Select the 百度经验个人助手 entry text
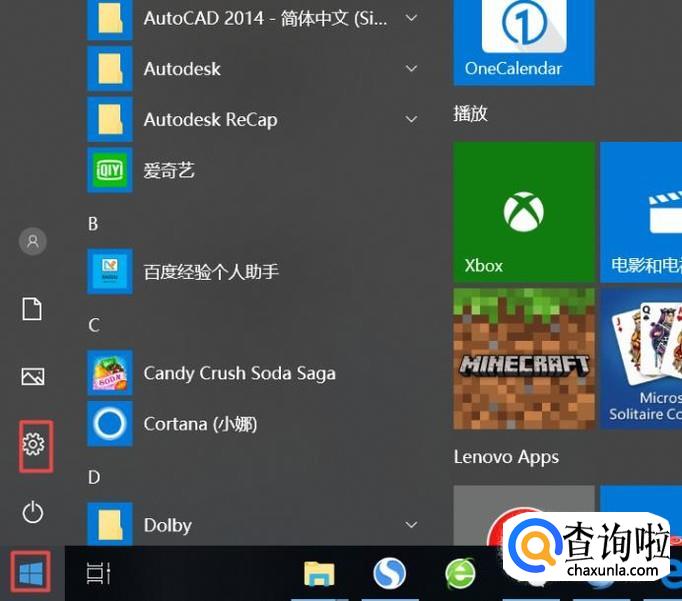This screenshot has width=682, height=601. click(211, 272)
